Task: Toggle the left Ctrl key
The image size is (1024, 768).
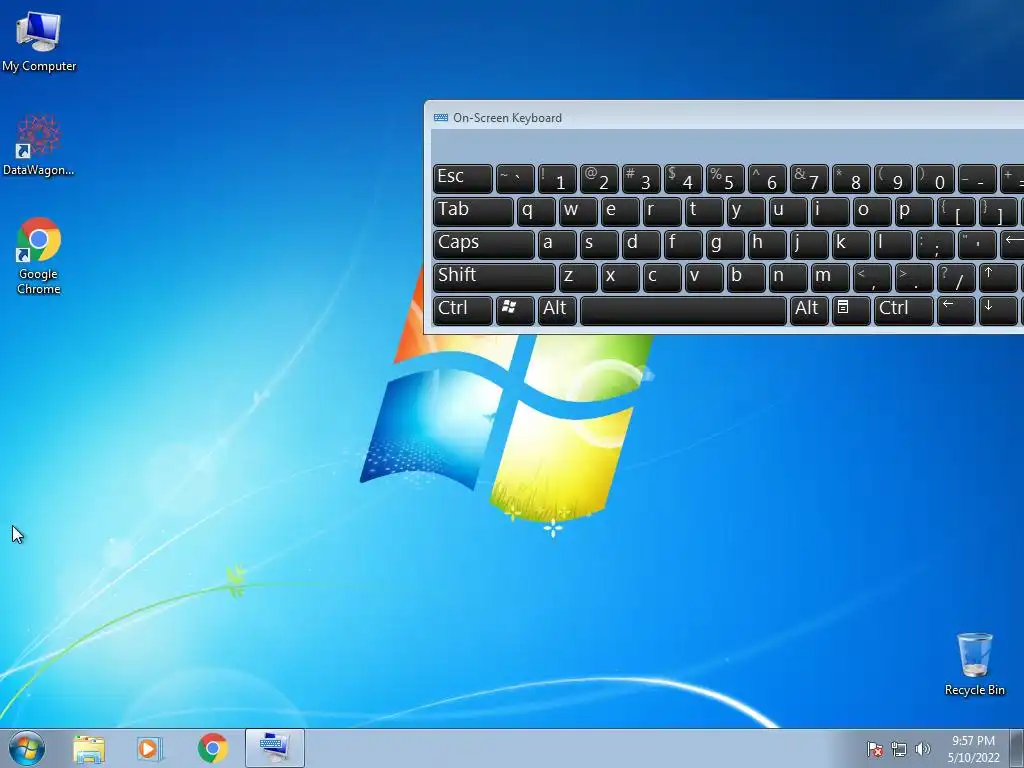Action: point(462,310)
